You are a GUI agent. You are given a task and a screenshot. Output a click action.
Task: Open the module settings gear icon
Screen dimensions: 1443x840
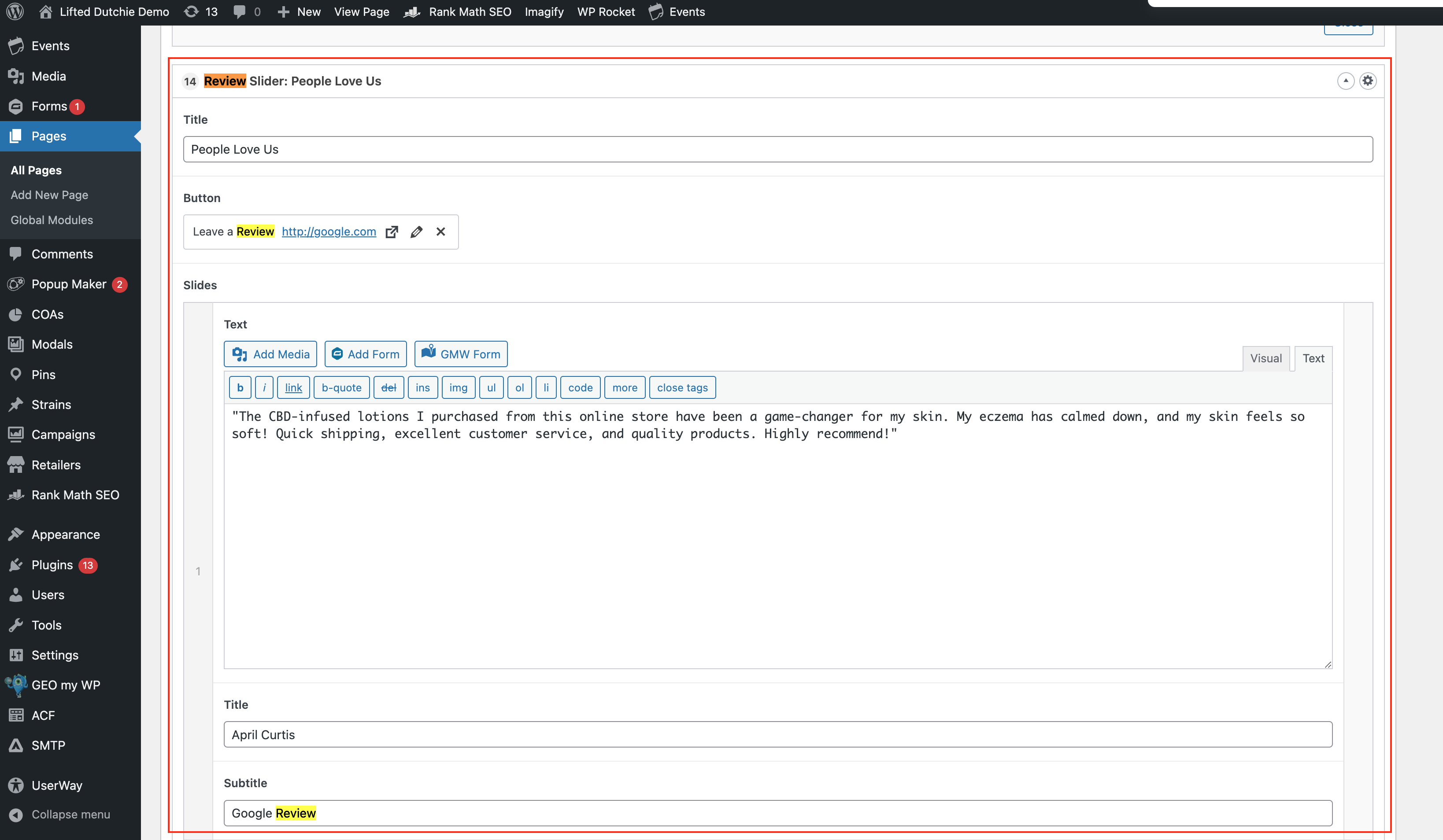(x=1367, y=81)
